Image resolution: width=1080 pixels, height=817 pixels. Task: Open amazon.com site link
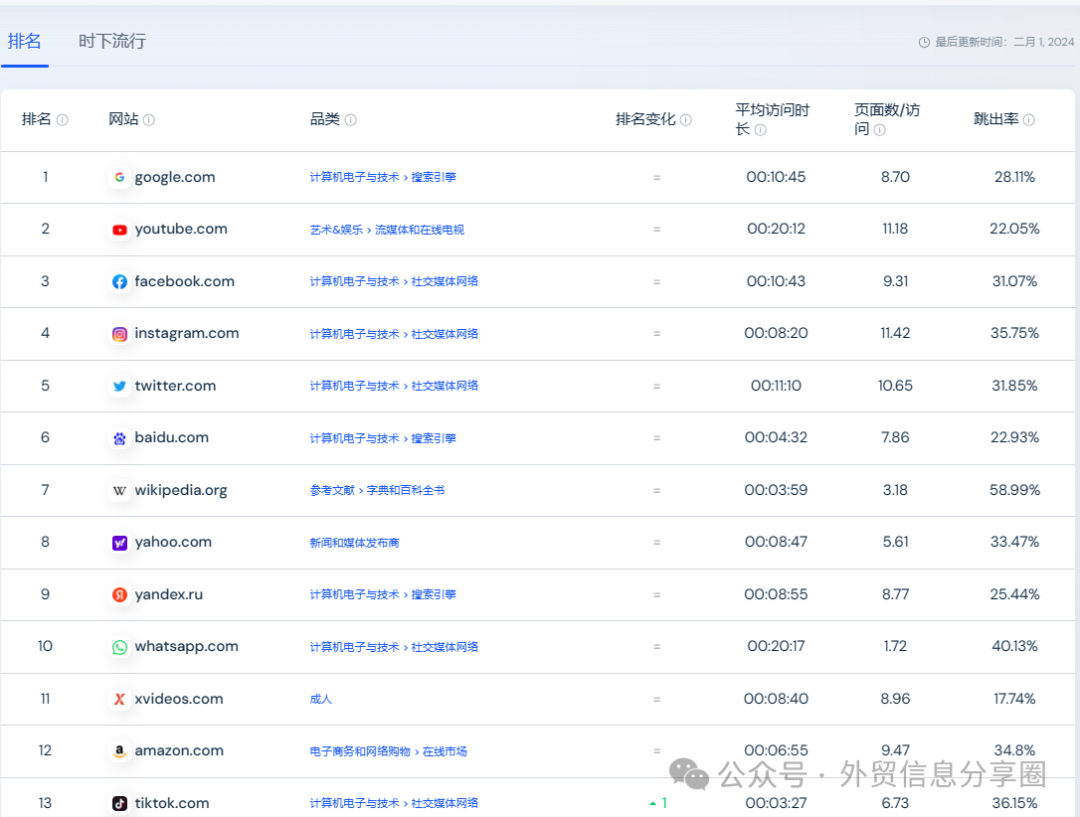pyautogui.click(x=179, y=751)
